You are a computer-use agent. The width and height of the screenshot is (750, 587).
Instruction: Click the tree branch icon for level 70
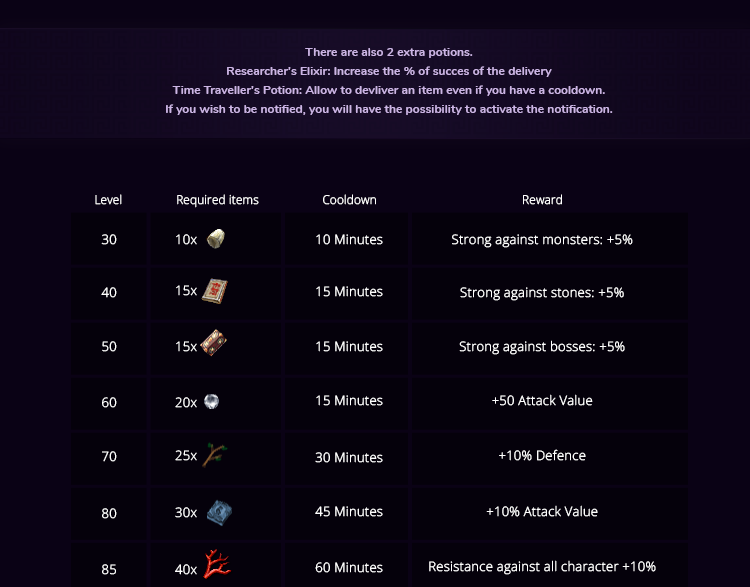[x=215, y=456]
